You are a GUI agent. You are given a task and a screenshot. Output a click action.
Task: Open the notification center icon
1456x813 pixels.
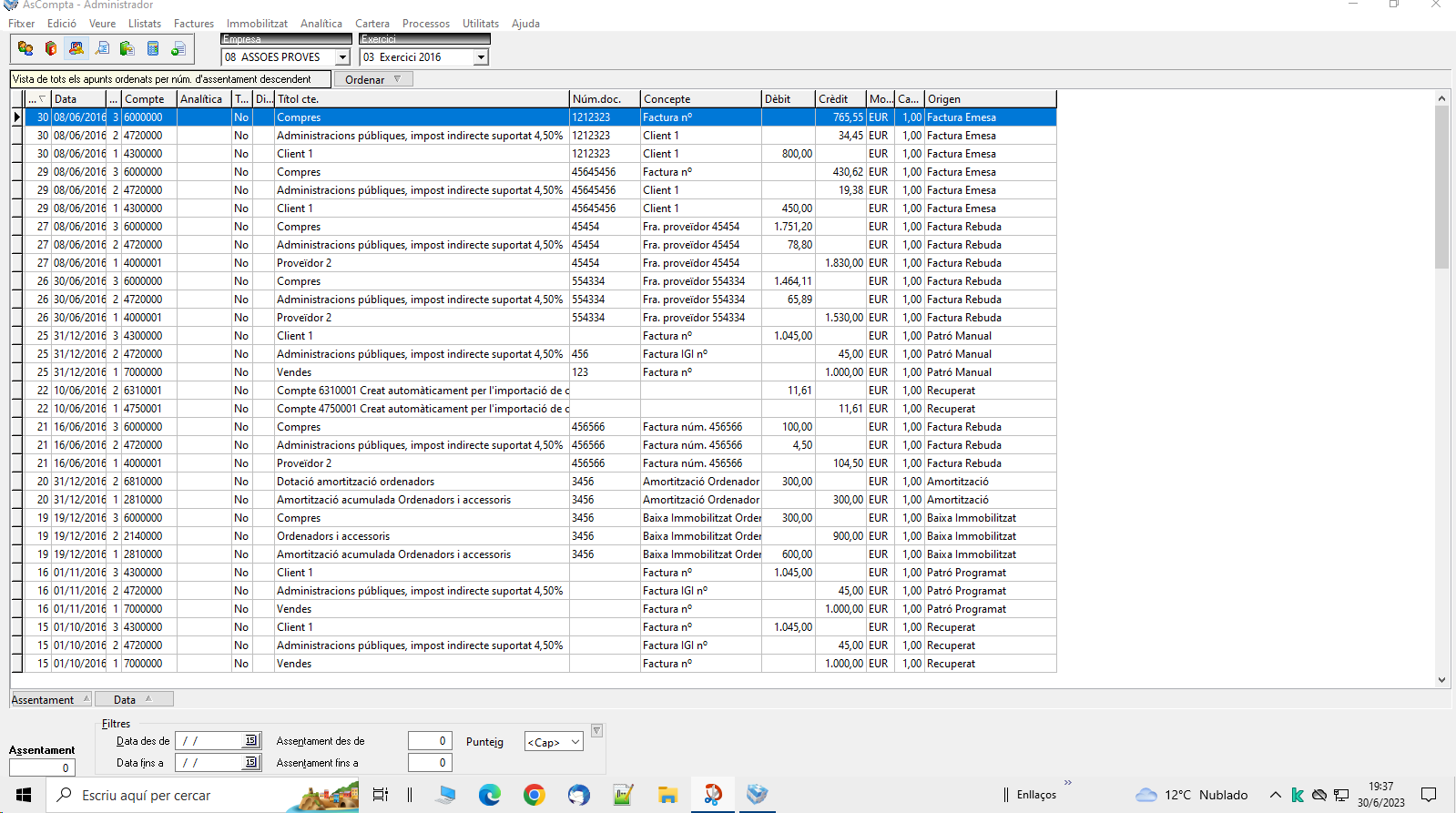point(1429,795)
